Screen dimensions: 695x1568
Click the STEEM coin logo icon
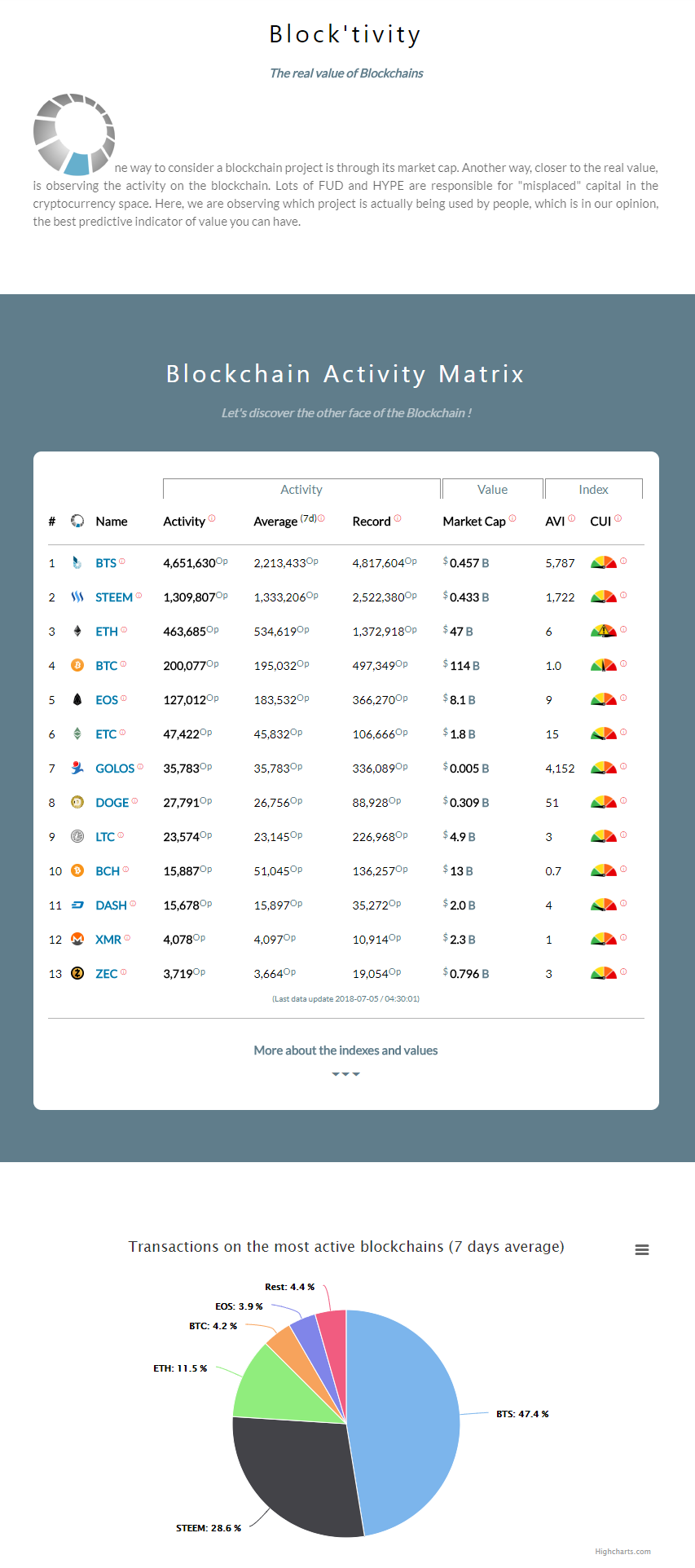pyautogui.click(x=77, y=597)
